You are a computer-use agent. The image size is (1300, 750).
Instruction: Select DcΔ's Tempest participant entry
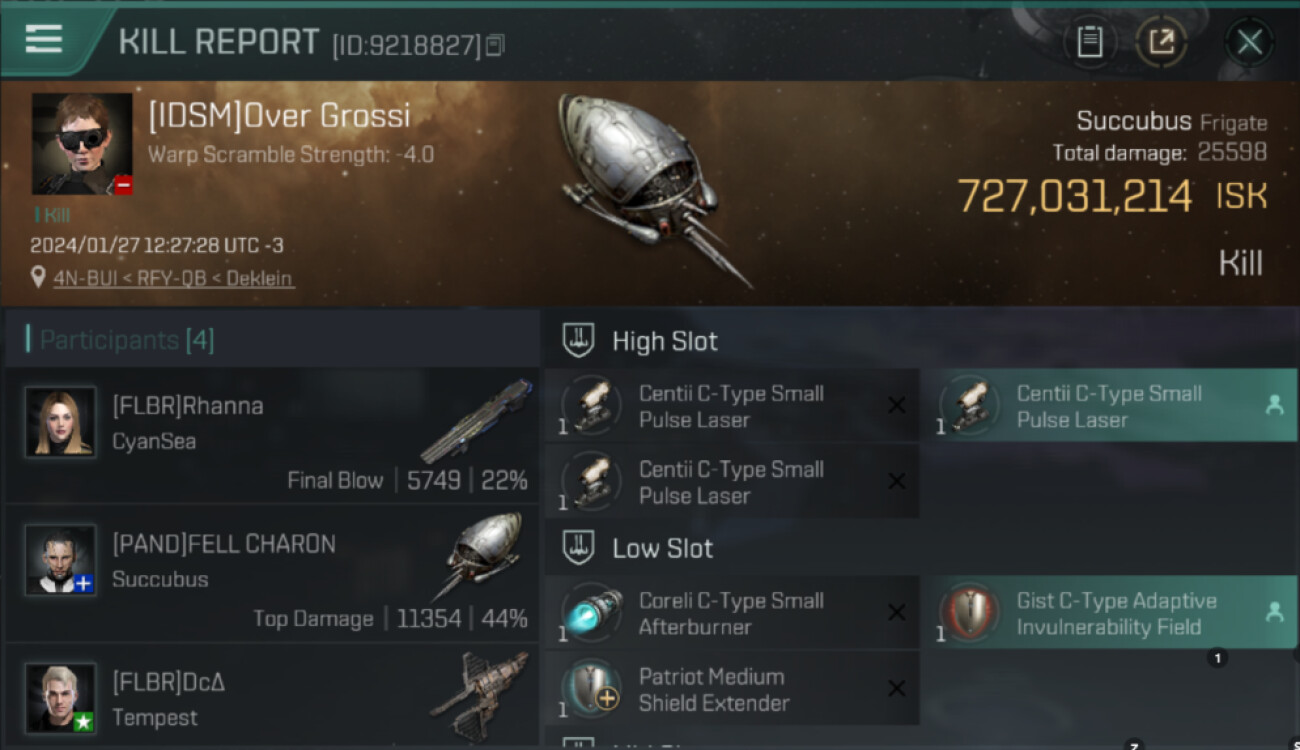(272, 696)
